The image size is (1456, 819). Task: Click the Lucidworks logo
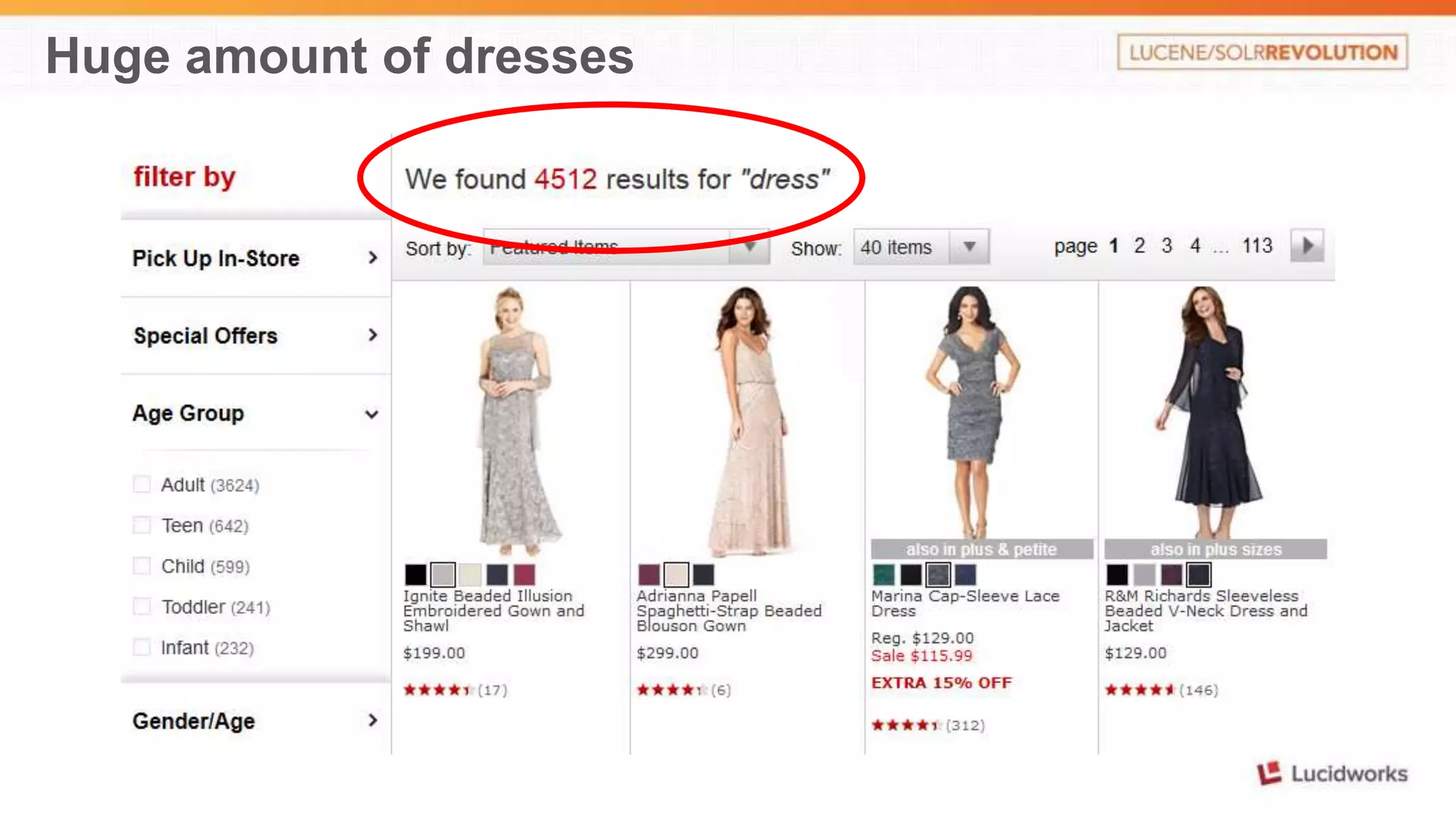pyautogui.click(x=1333, y=773)
